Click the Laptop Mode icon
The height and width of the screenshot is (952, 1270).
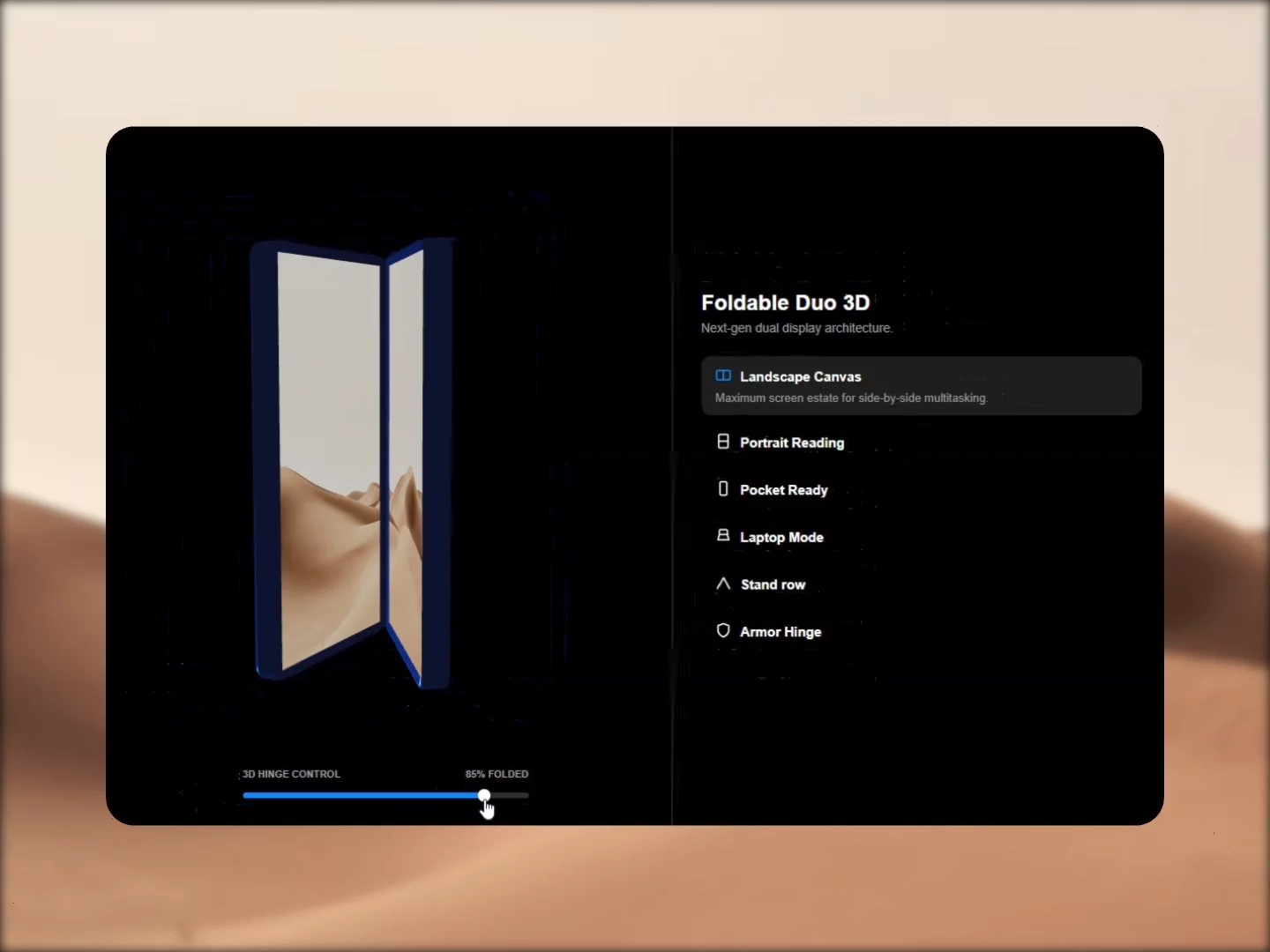point(723,536)
